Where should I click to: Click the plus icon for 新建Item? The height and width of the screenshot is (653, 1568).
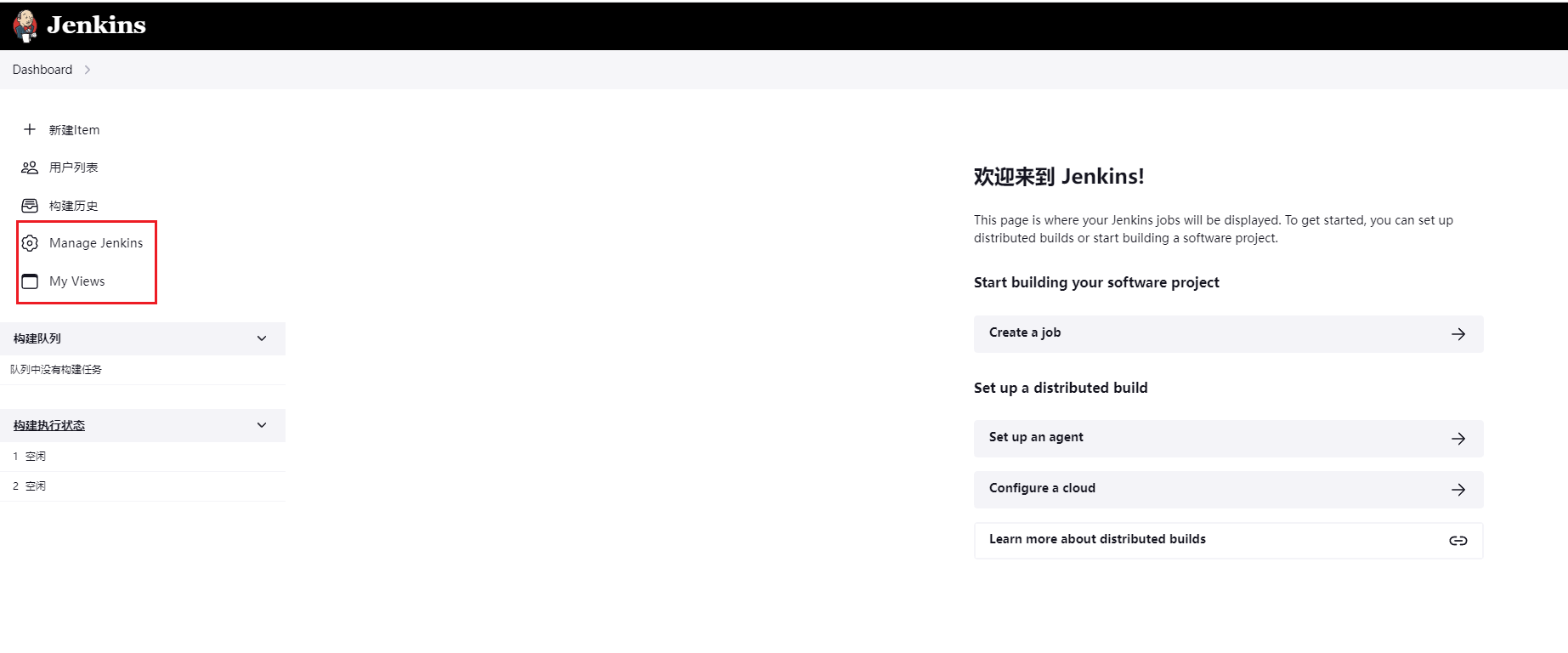point(30,129)
